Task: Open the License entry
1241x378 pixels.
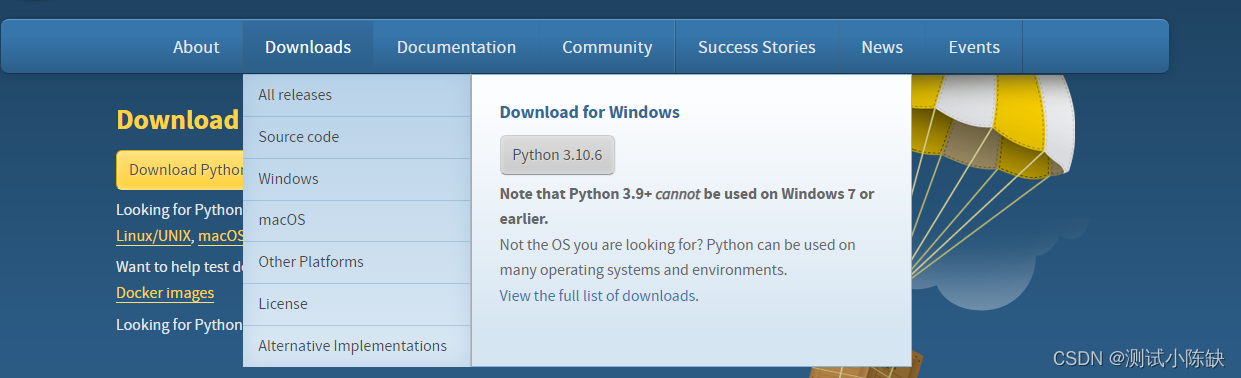Action: tap(357, 304)
